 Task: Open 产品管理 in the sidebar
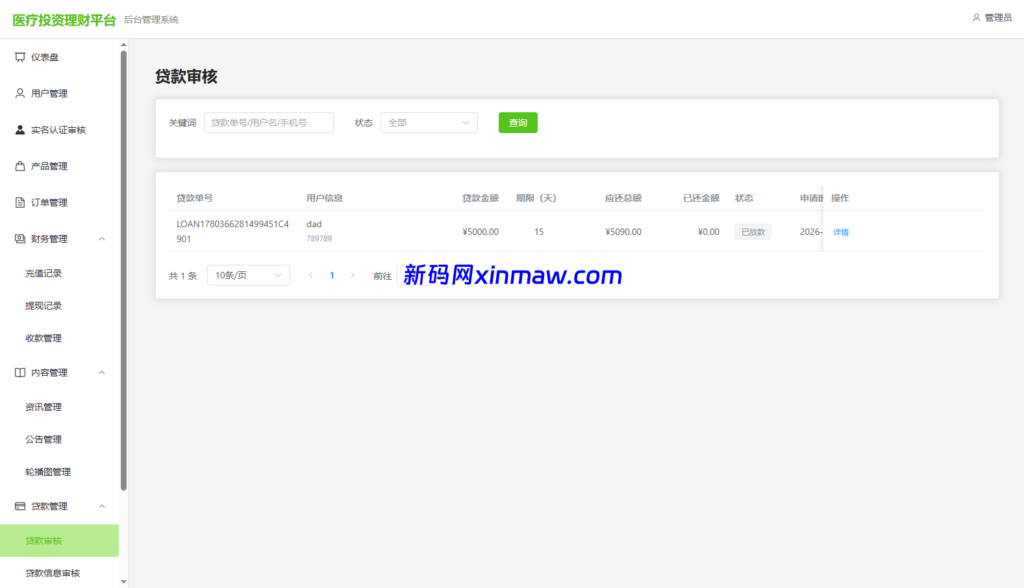59,166
